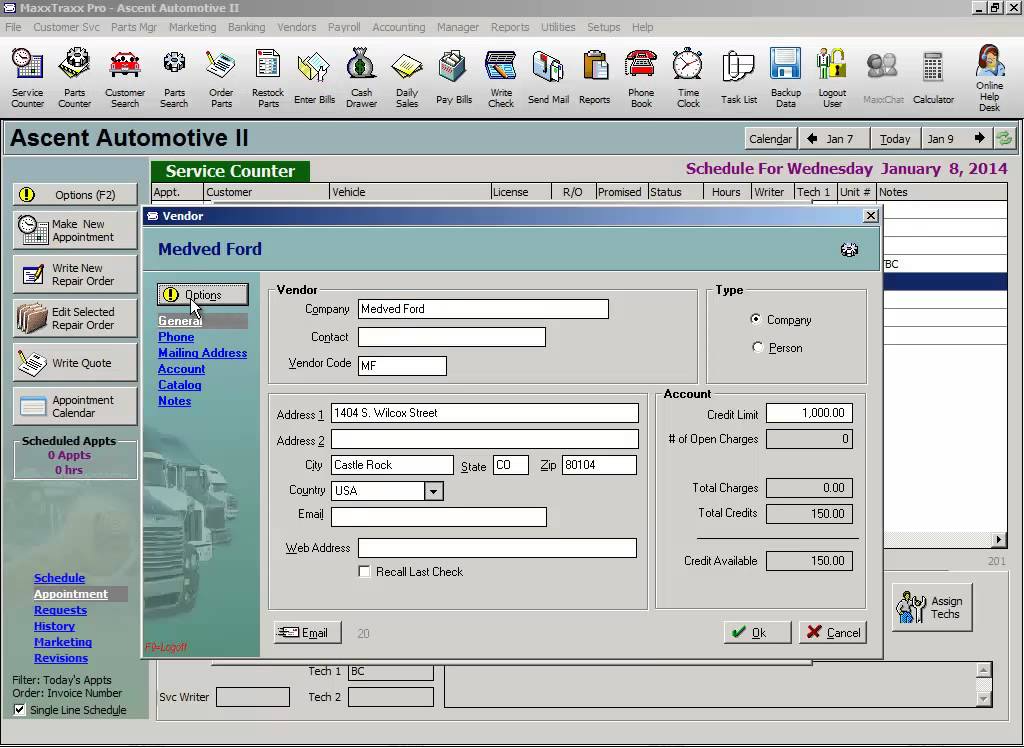Expand the Country dropdown list
Viewport: 1024px width, 748px height.
point(433,491)
